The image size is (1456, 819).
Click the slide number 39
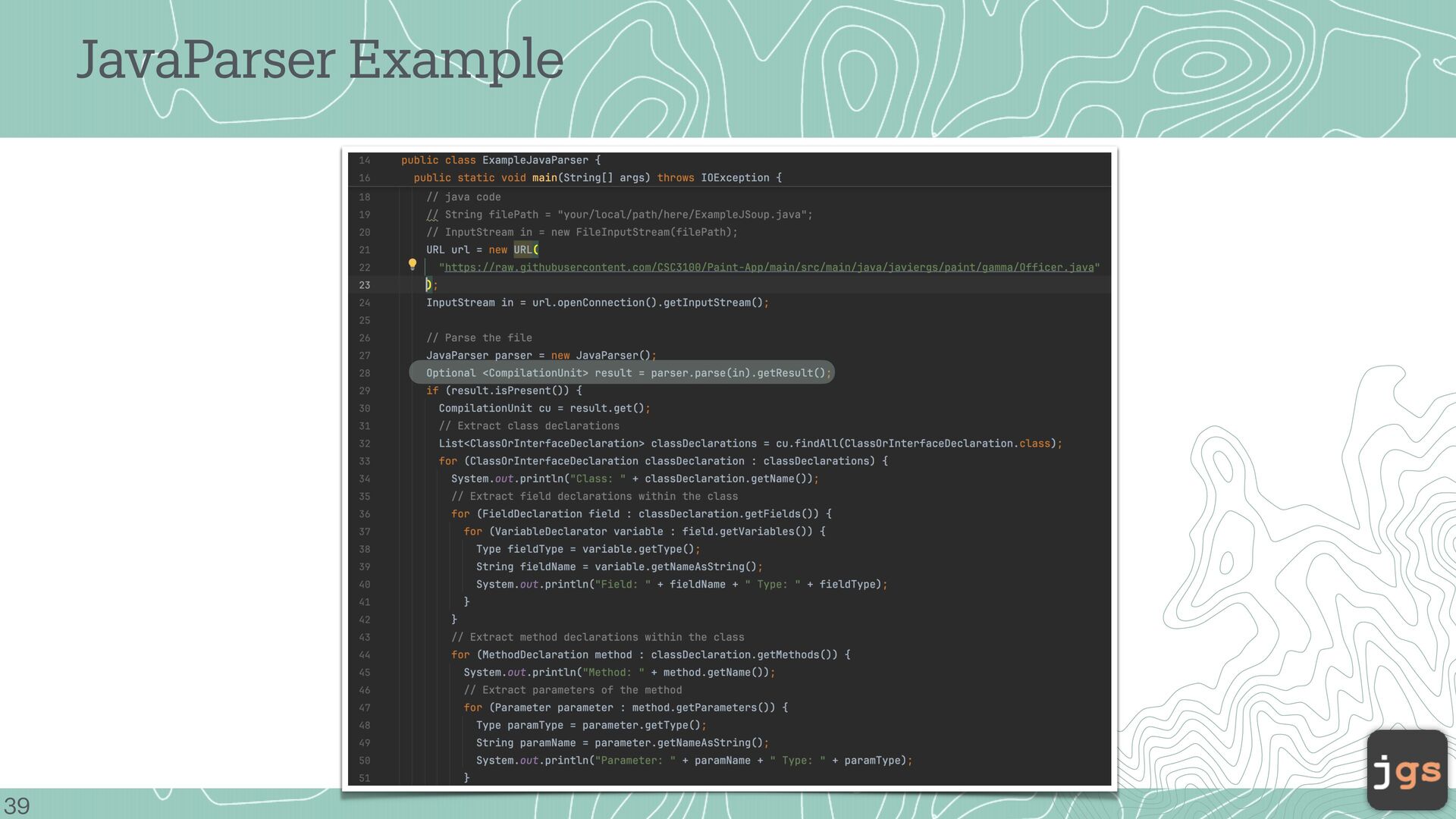pyautogui.click(x=17, y=805)
